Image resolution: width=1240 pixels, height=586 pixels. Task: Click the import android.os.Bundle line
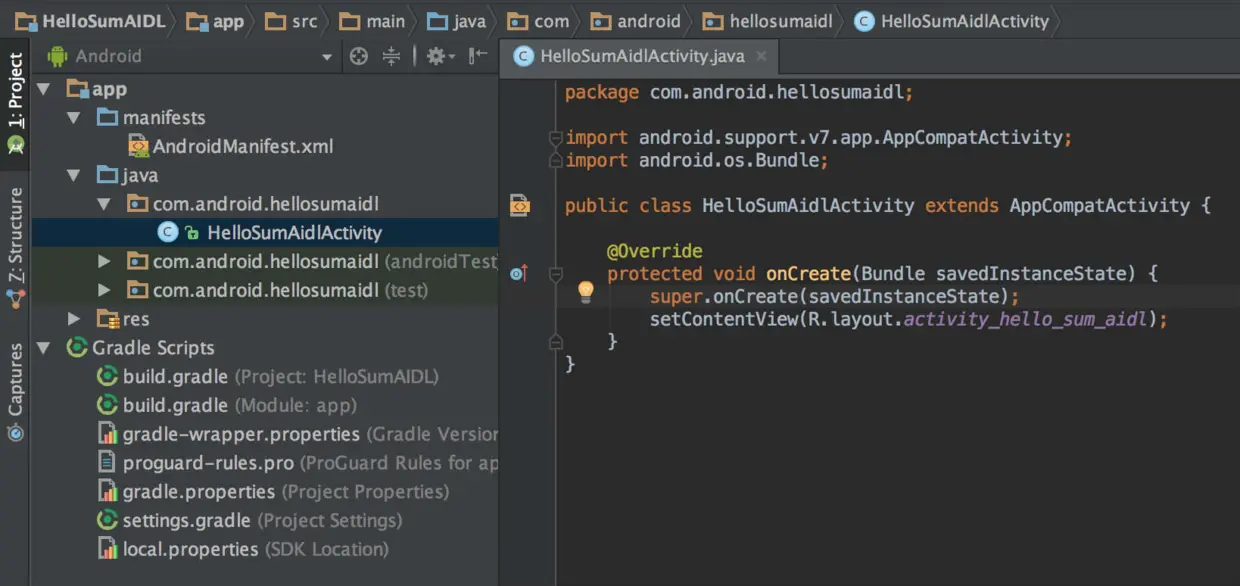tap(697, 160)
